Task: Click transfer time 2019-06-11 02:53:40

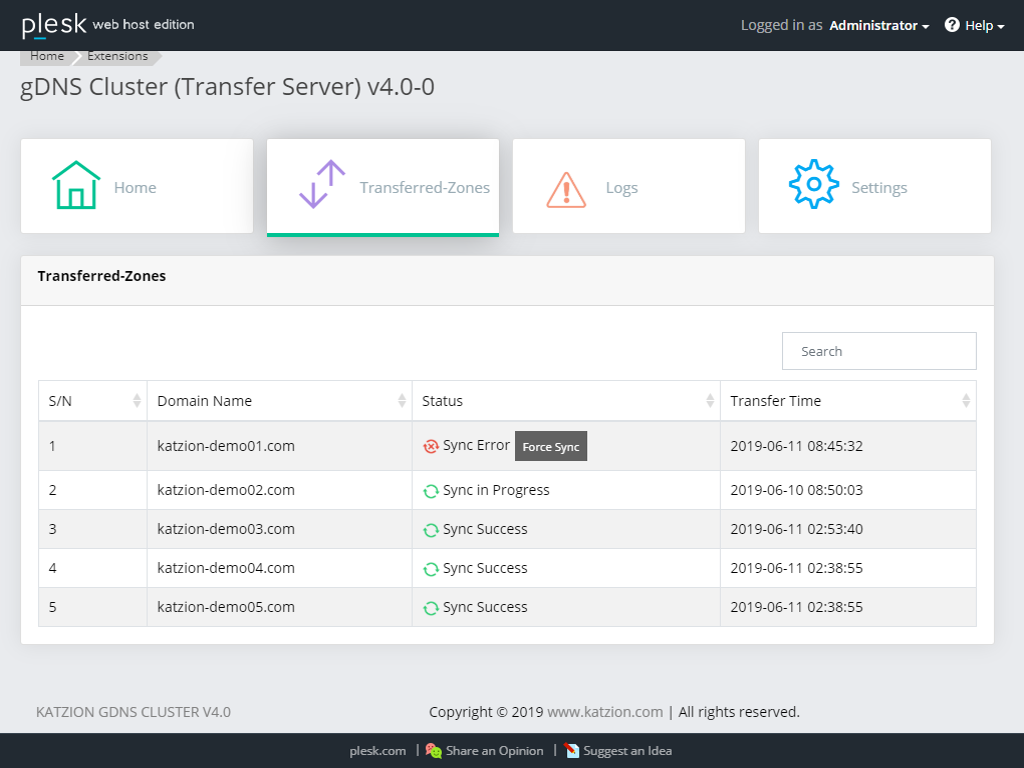Action: (x=796, y=529)
